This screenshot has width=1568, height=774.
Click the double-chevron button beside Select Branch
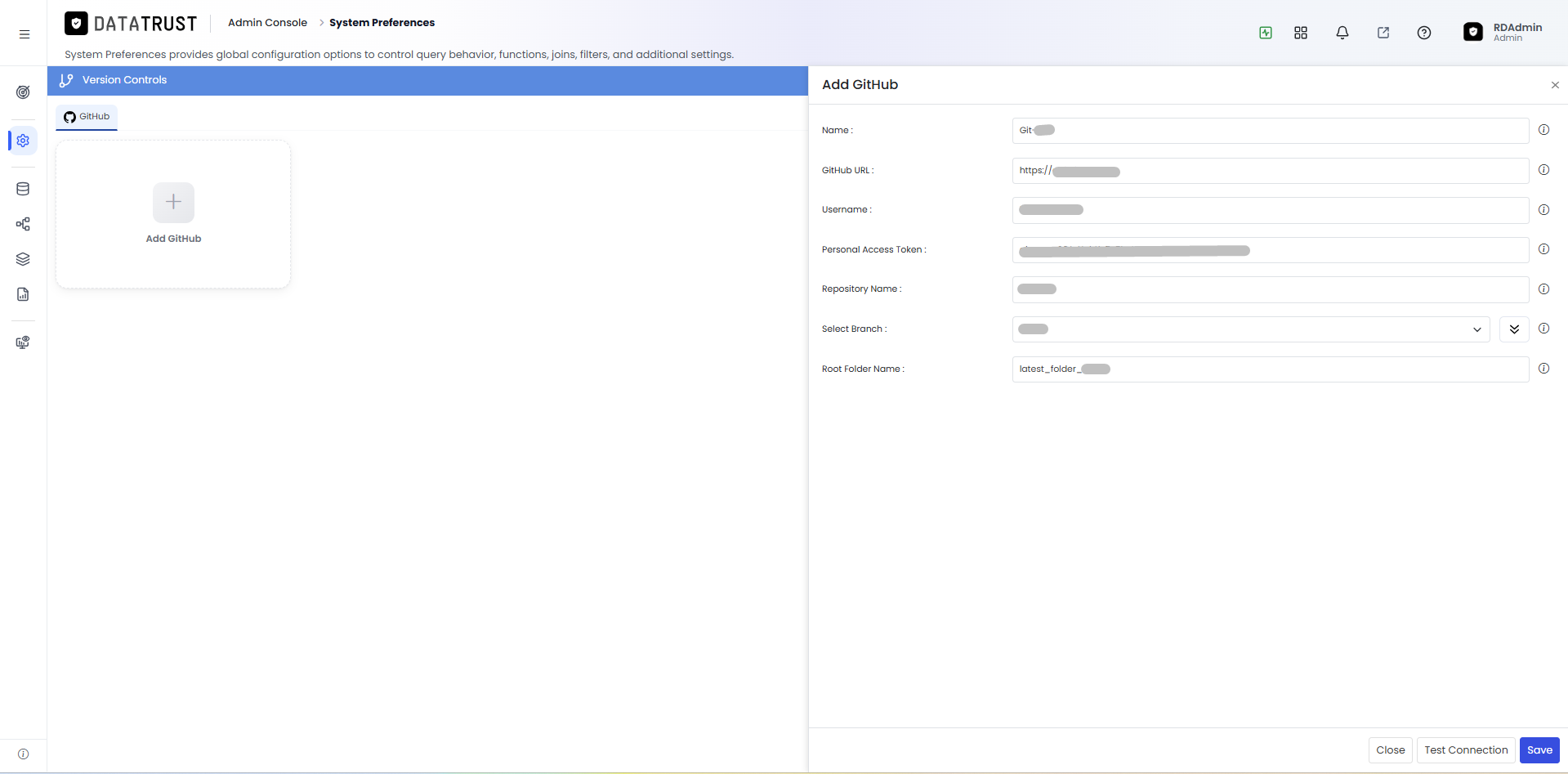click(1514, 329)
